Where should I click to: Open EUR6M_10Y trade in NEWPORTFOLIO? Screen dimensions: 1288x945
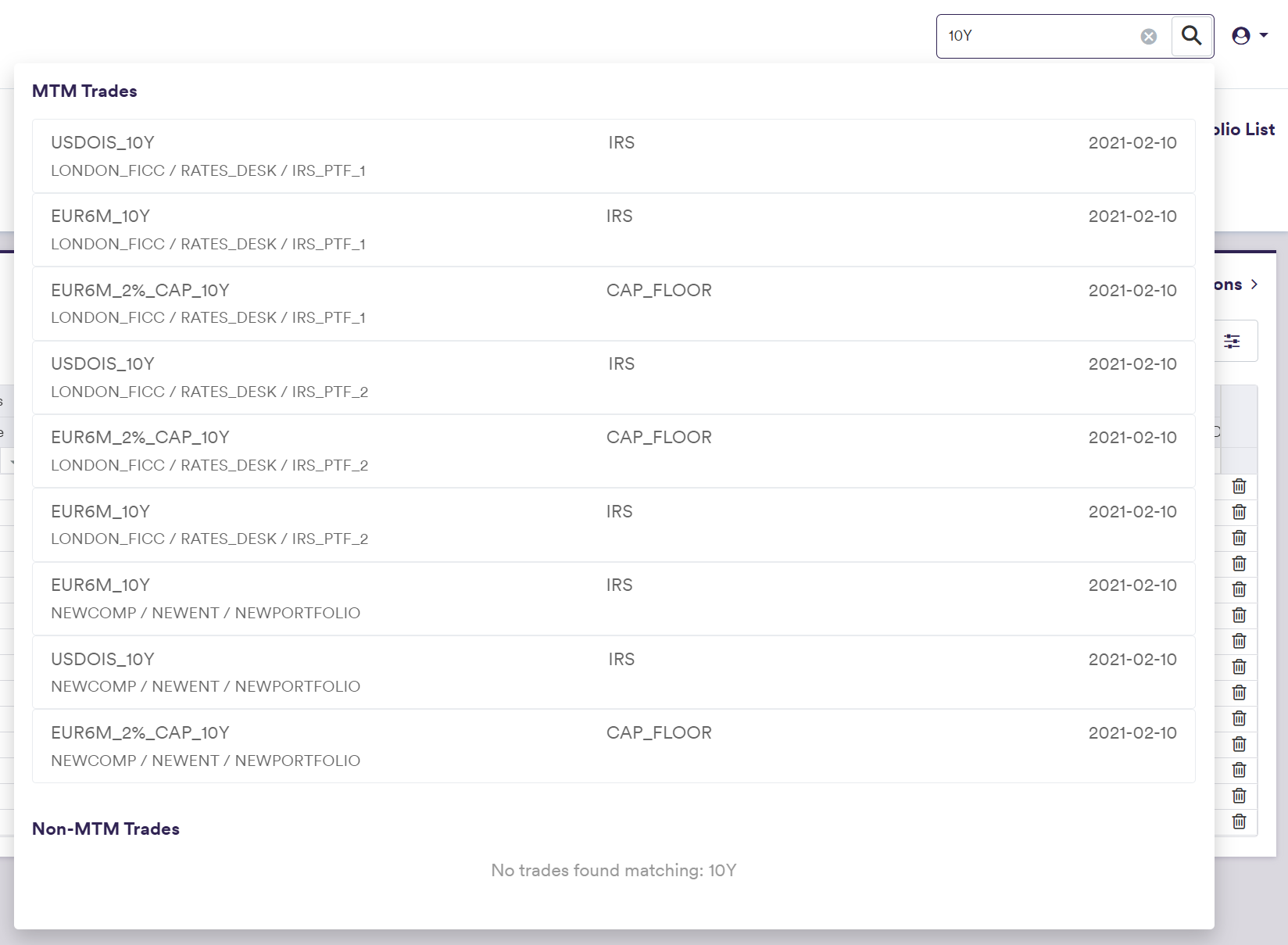pyautogui.click(x=614, y=599)
